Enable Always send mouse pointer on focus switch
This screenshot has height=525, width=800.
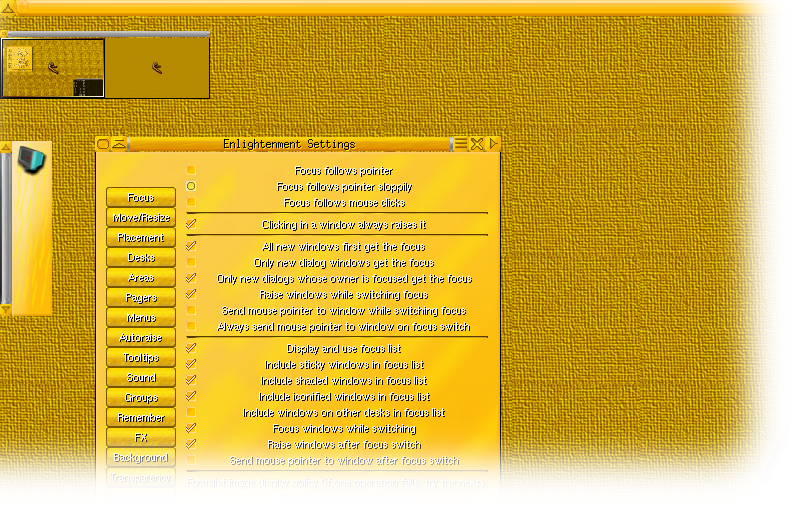(x=191, y=326)
